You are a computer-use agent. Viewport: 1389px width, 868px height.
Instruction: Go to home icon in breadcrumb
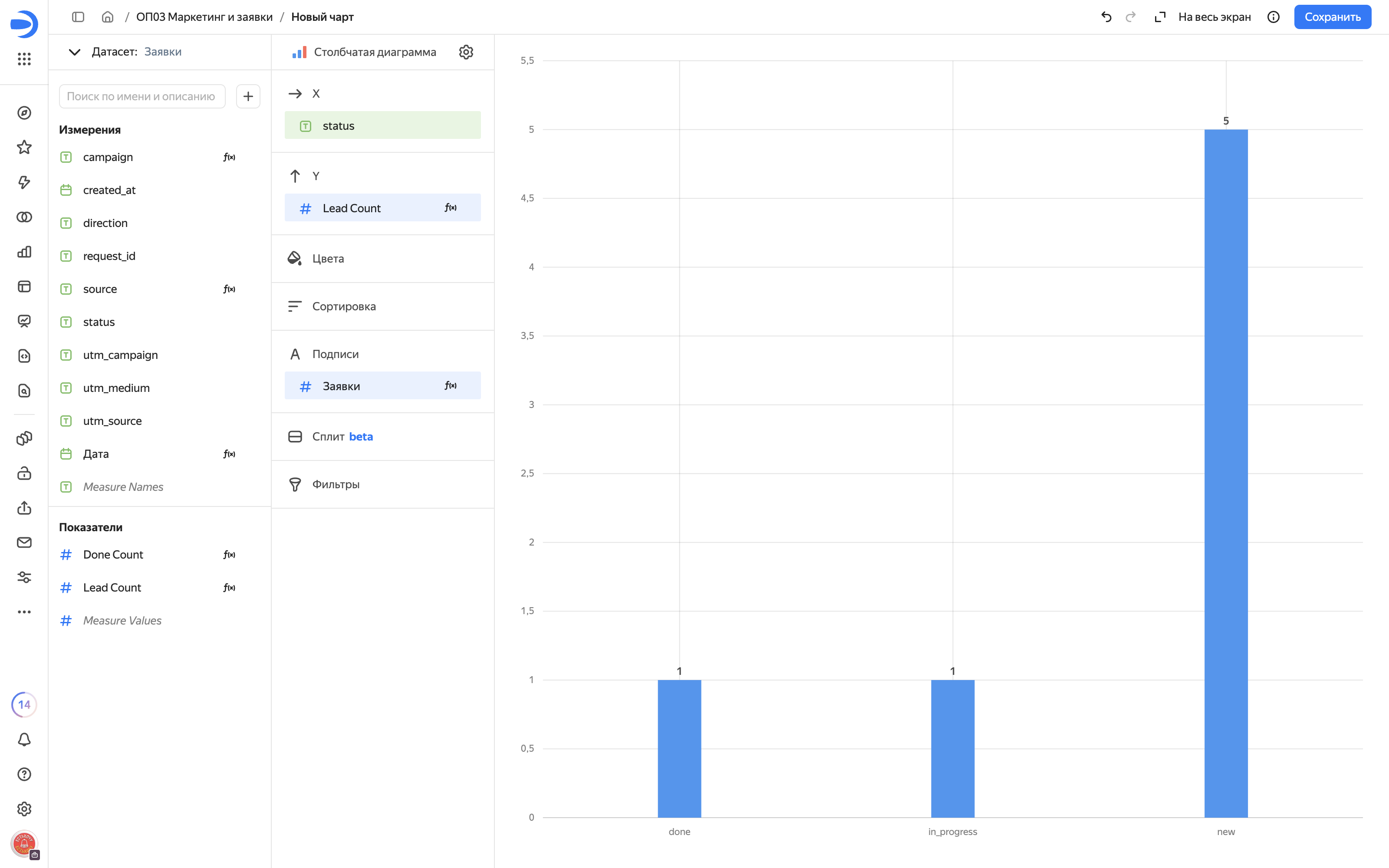coord(107,17)
